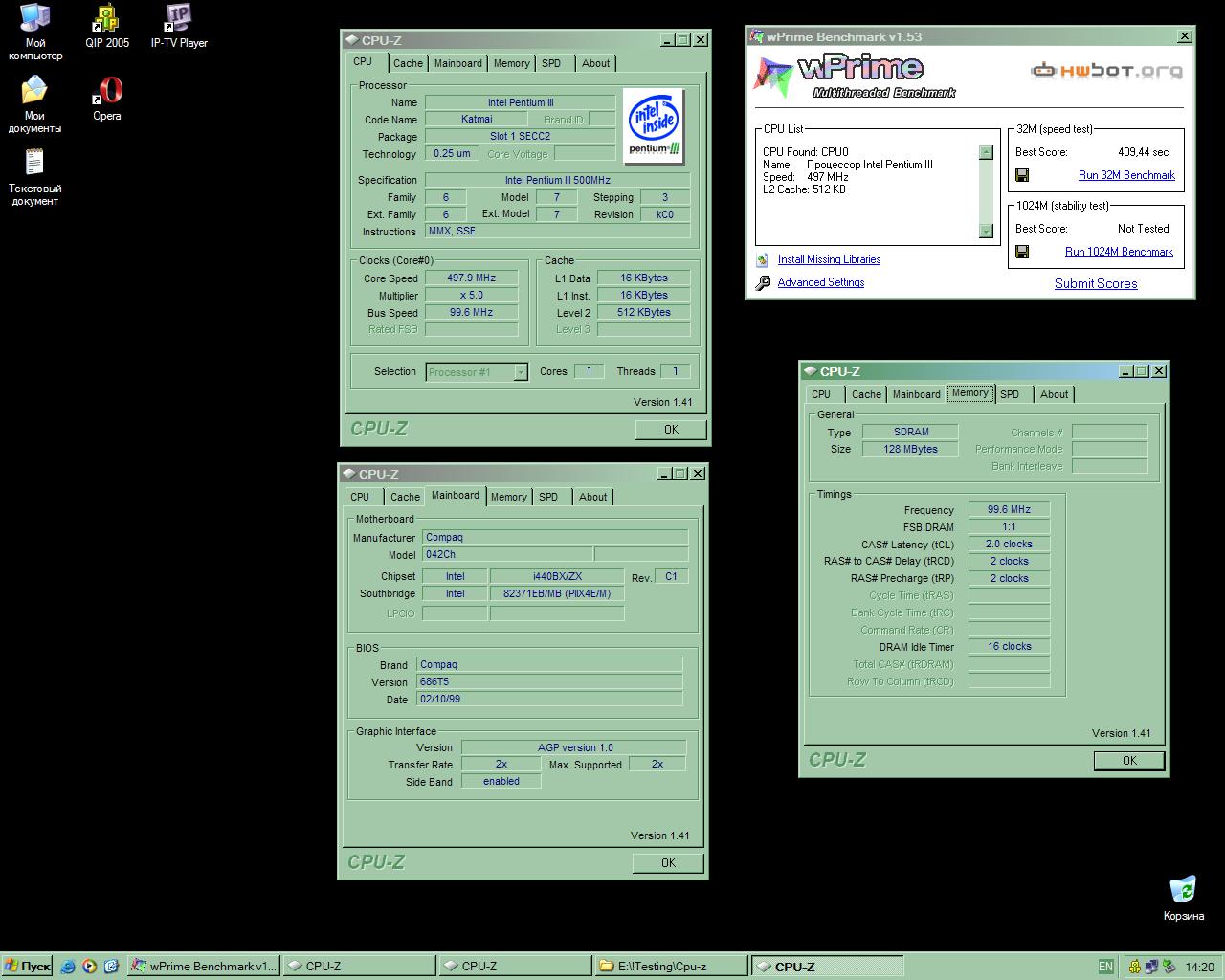Screen dimensions: 1225x980
Task: Click the third quick launch icon beside the media player
Action: 110,967
